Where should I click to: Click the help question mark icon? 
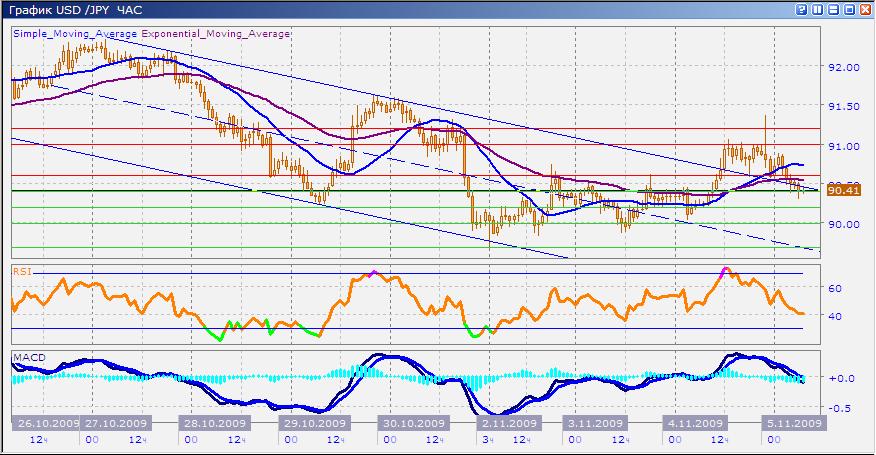coord(803,9)
